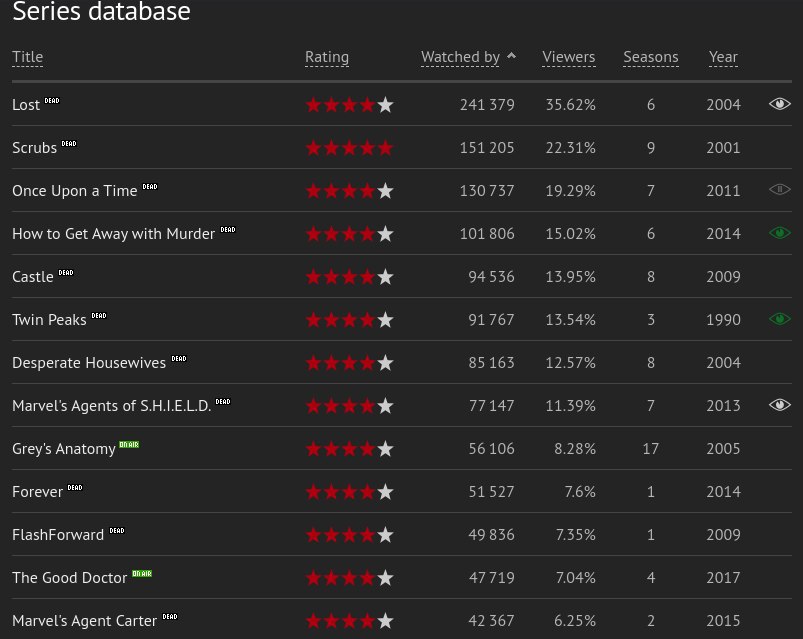Click the eye icon in the Lost row
The width and height of the screenshot is (803, 639).
pyautogui.click(x=779, y=104)
